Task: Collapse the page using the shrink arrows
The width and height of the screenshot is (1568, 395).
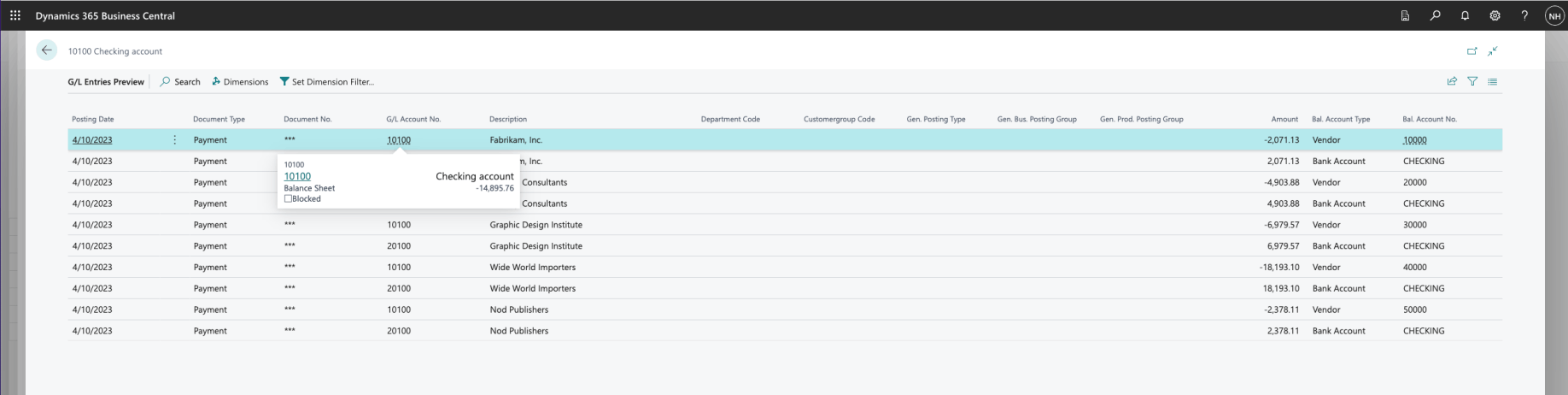Action: [1493, 51]
